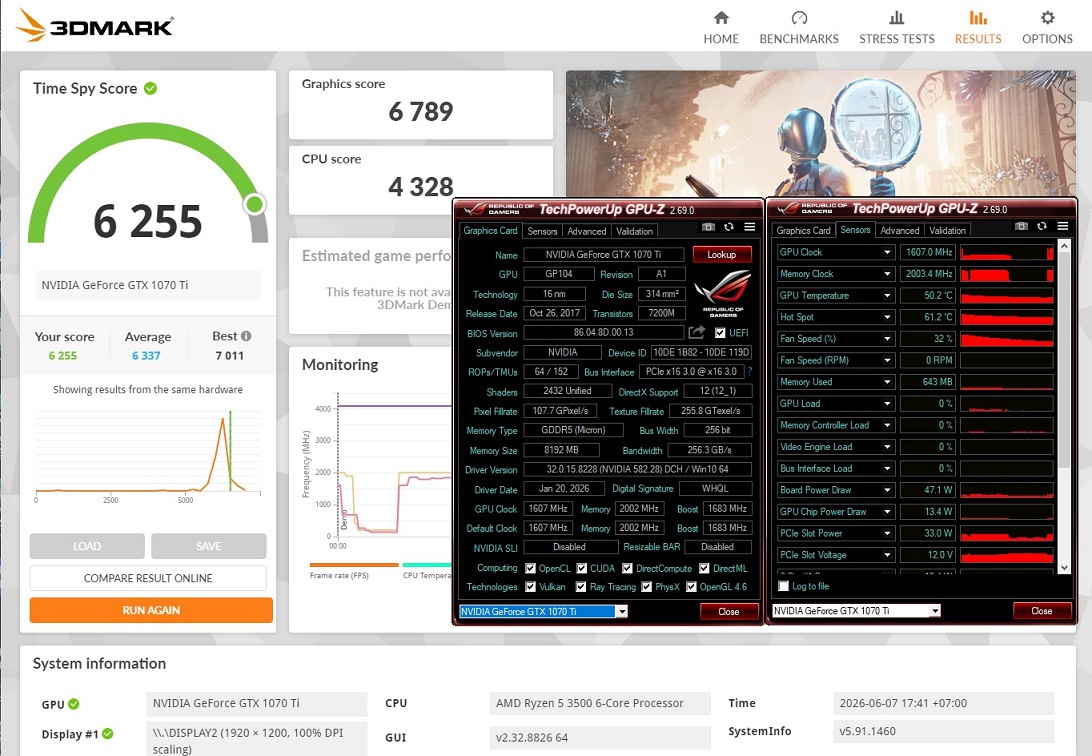Image resolution: width=1092 pixels, height=756 pixels.
Task: Open the GPU Load sensor dropdown
Action: coord(887,403)
